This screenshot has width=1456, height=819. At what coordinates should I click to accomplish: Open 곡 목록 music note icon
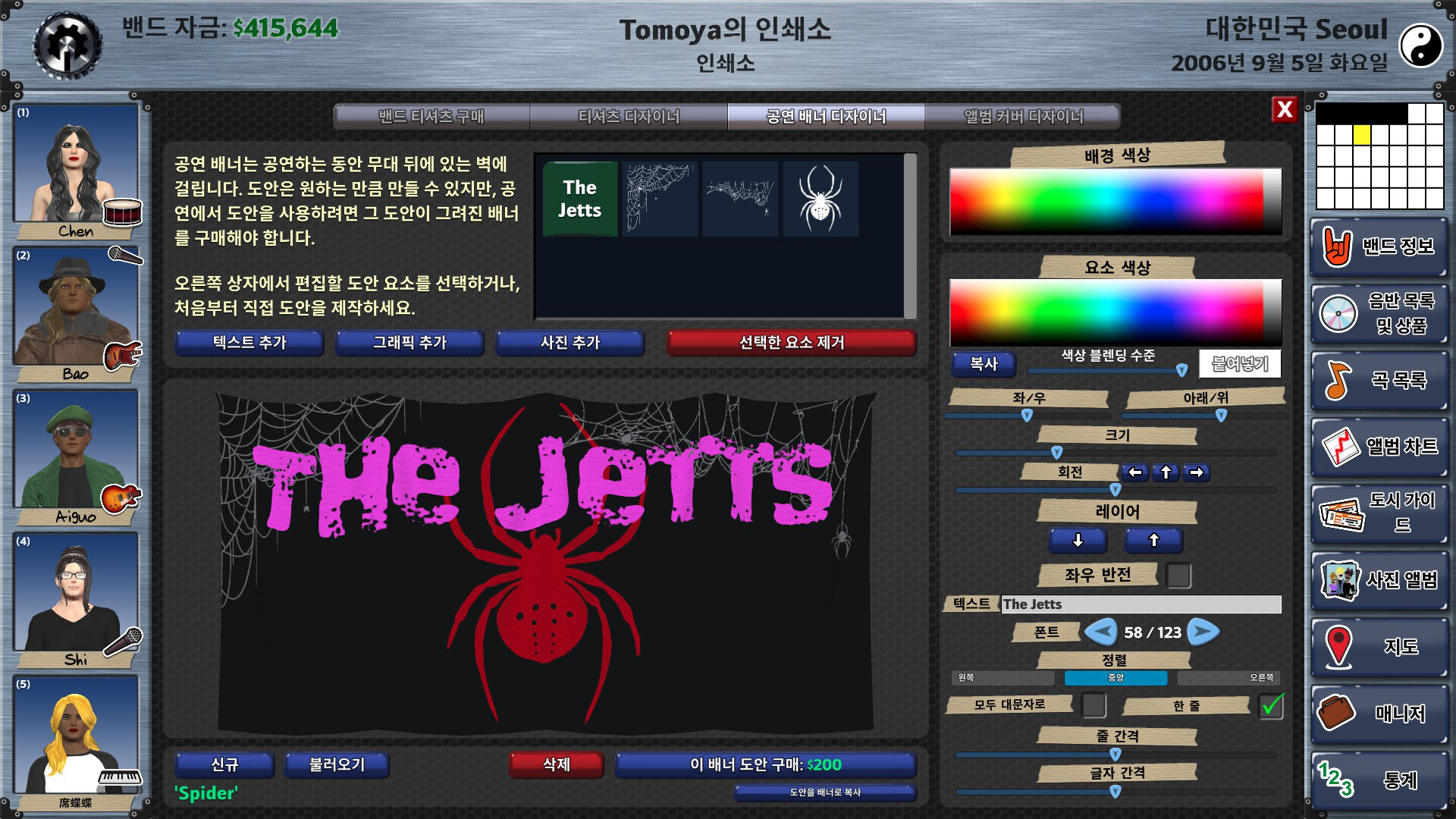pos(1338,380)
